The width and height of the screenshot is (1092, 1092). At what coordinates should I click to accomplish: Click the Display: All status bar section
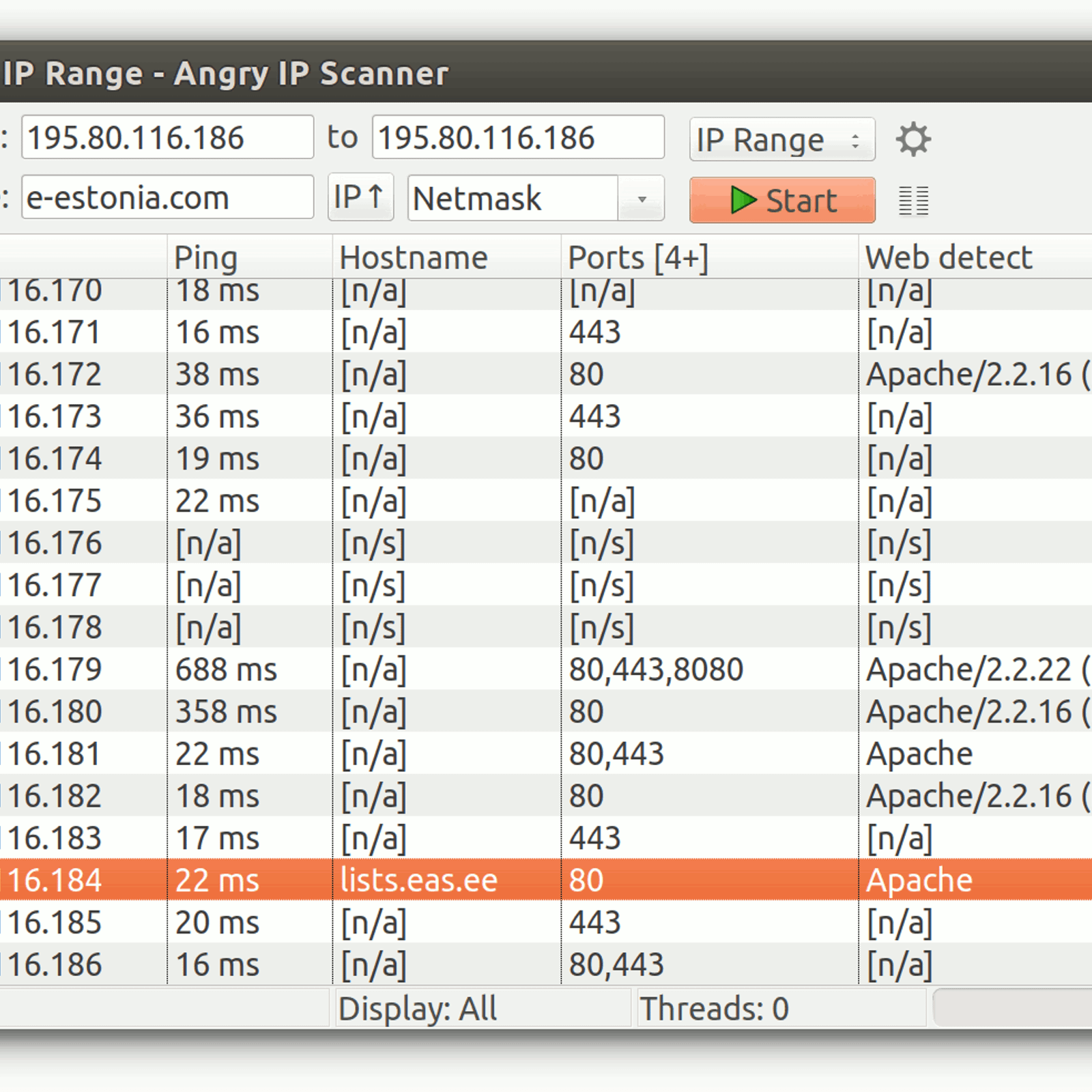pos(417,1009)
